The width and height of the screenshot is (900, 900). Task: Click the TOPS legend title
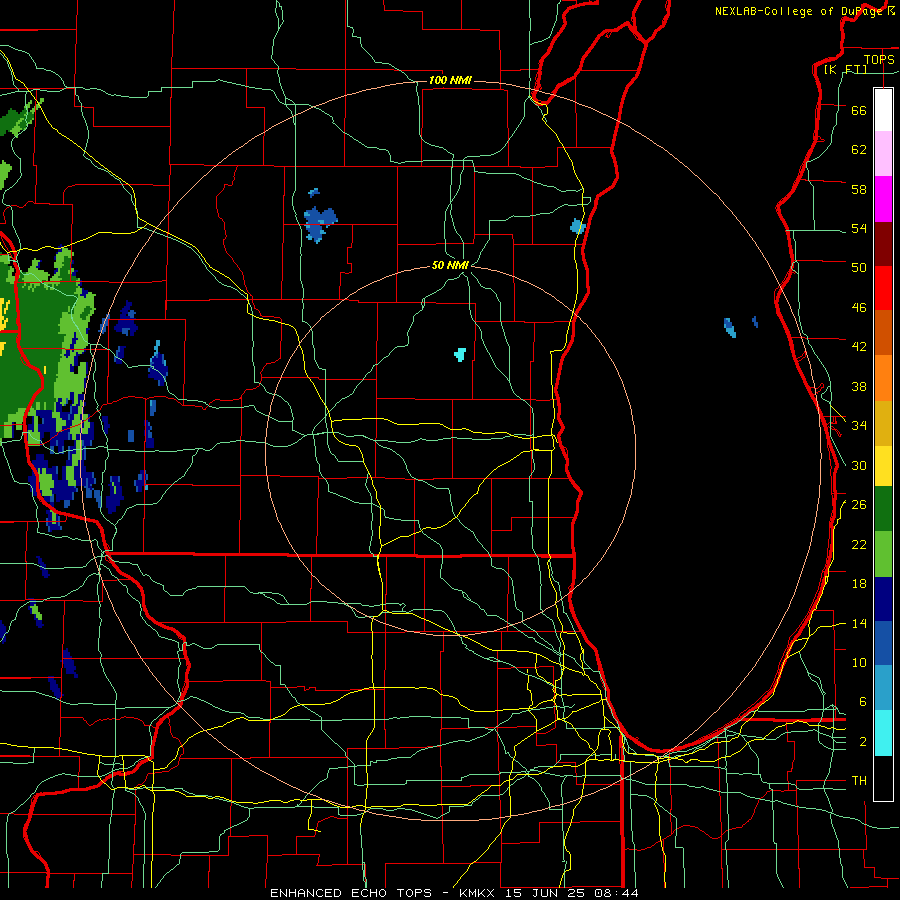coord(879,59)
